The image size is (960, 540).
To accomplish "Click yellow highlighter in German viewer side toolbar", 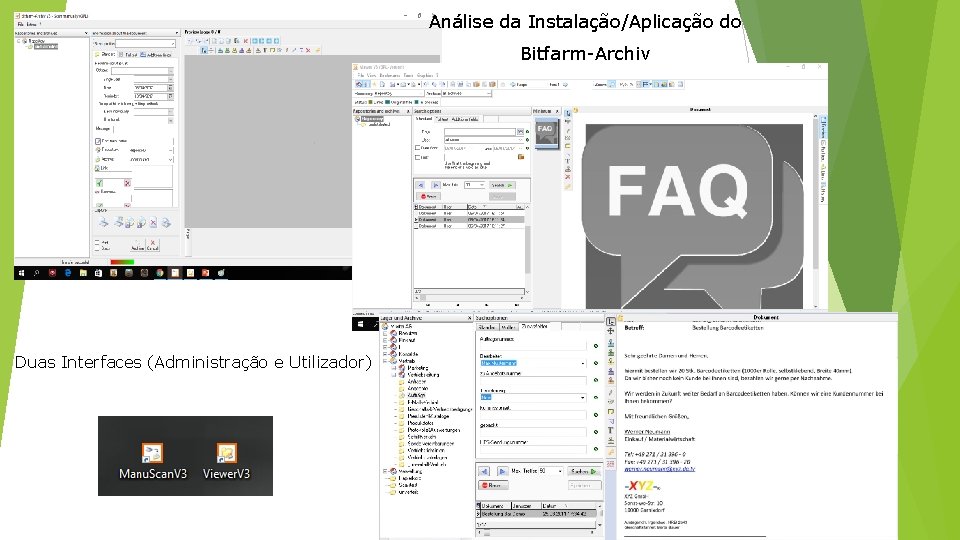I will click(610, 452).
